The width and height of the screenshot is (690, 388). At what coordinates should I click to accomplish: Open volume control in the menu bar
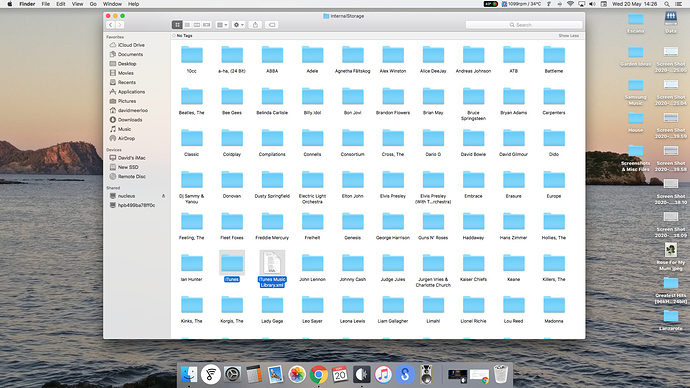[592, 4]
